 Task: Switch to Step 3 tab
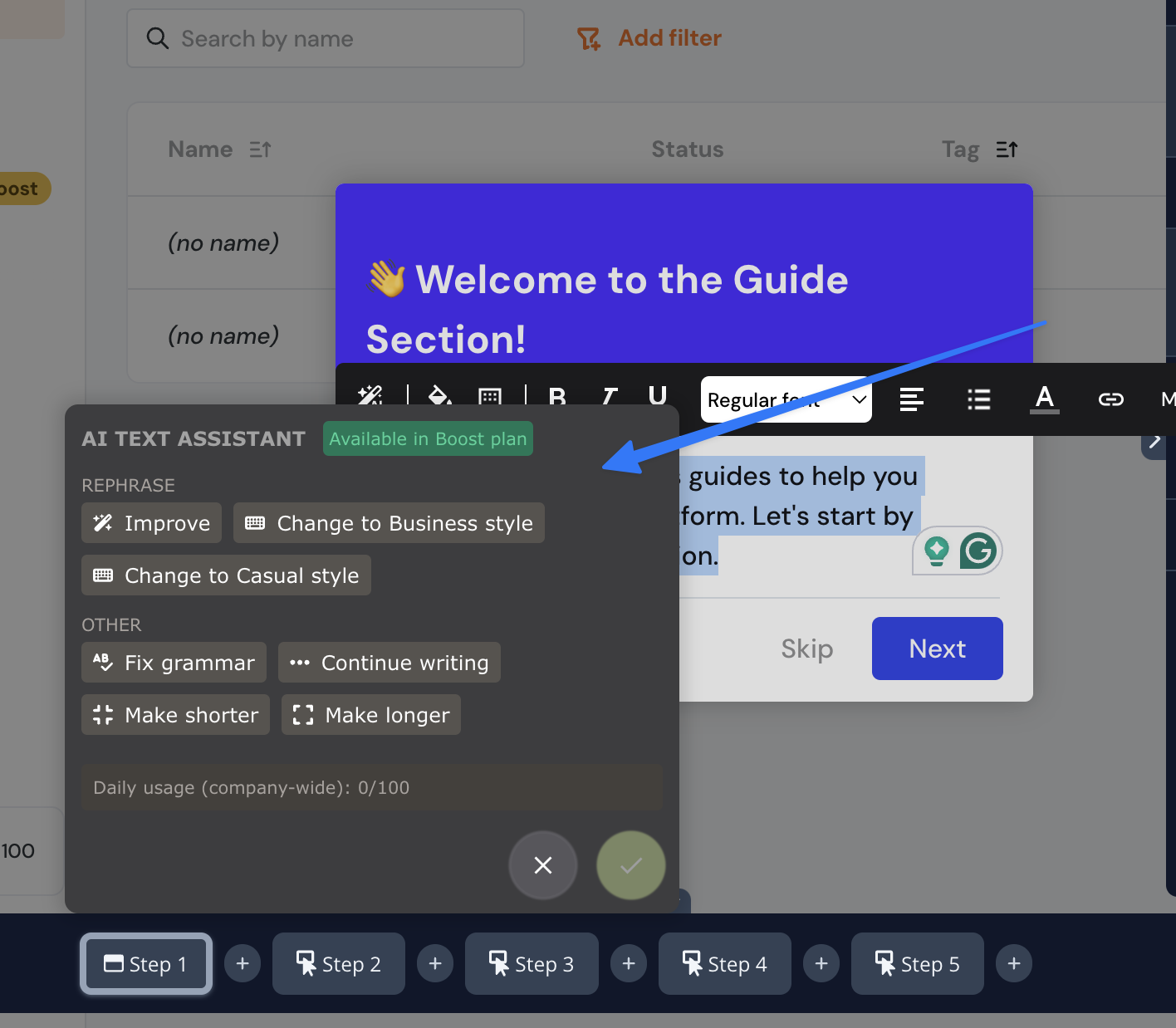point(532,964)
